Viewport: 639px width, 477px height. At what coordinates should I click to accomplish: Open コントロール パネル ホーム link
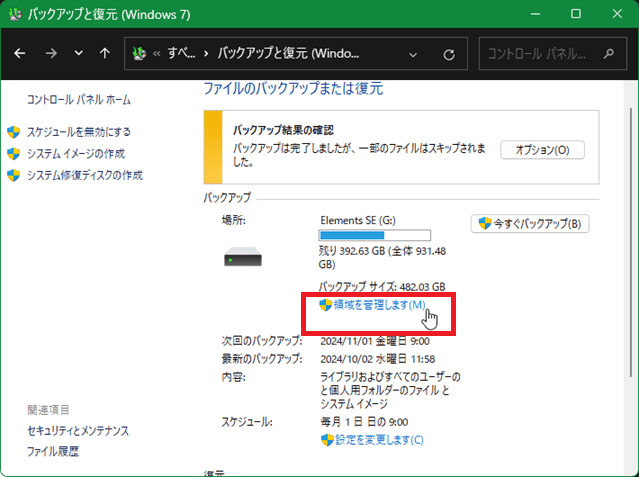pos(79,100)
